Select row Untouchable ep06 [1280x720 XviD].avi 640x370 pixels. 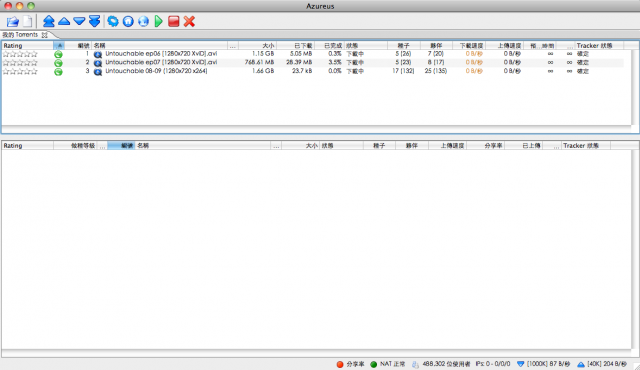pos(313,54)
